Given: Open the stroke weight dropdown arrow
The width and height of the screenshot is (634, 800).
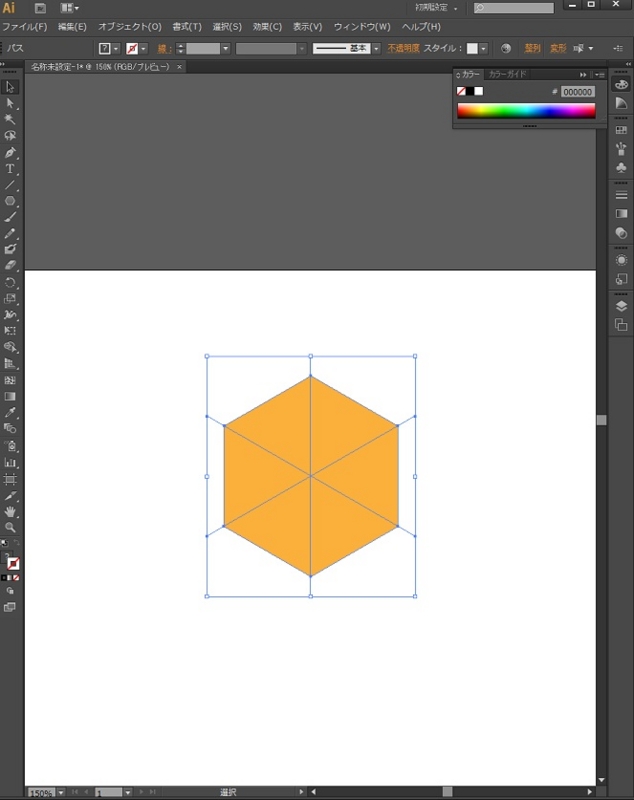Looking at the screenshot, I should pos(225,48).
